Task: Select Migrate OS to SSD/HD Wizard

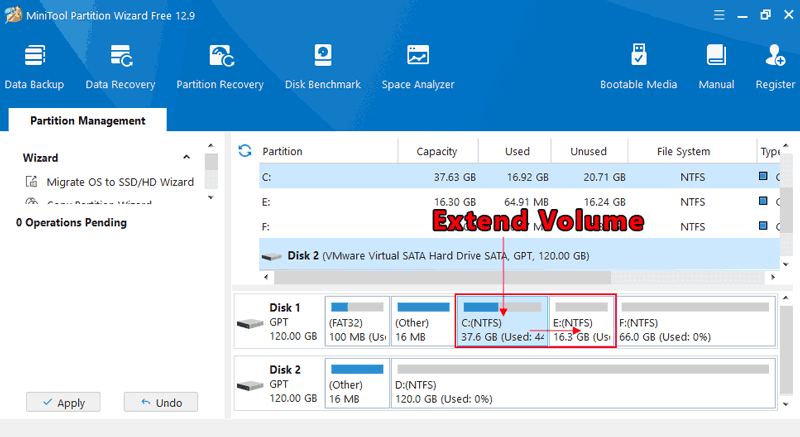Action: click(x=119, y=182)
